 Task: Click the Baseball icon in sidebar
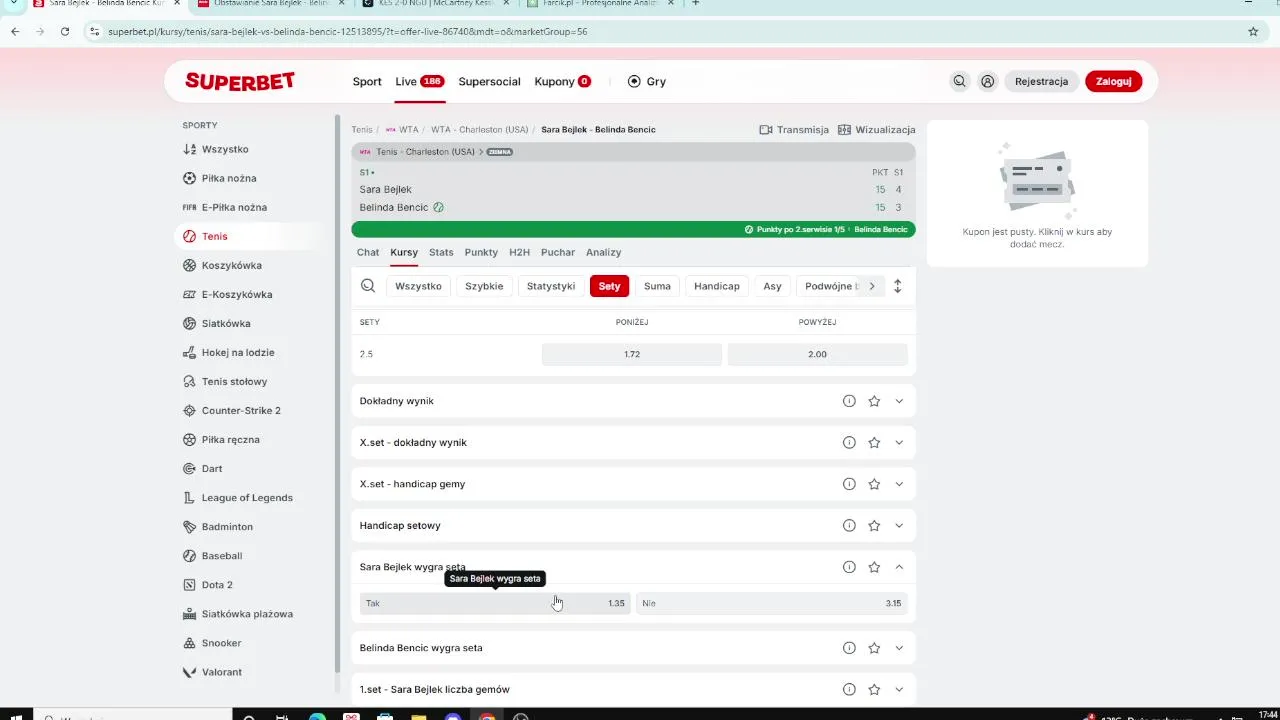pyautogui.click(x=190, y=555)
